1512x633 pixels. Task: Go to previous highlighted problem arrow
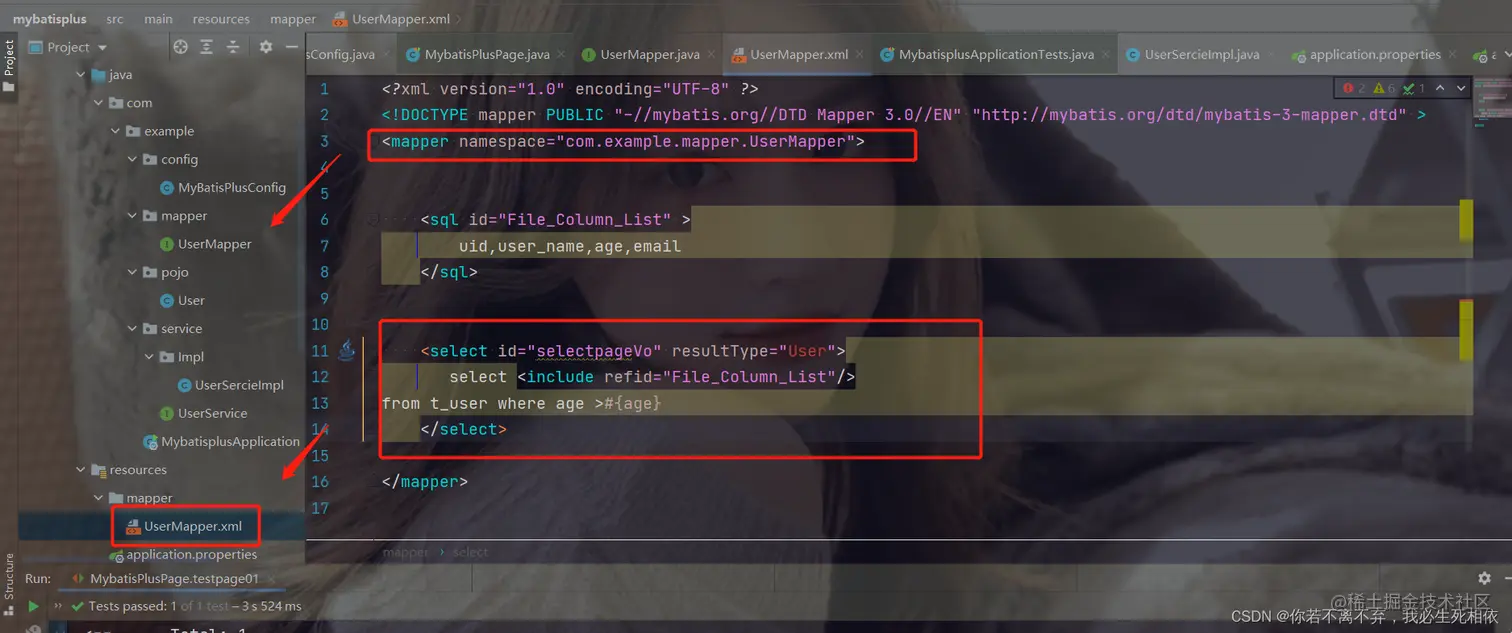pyautogui.click(x=1440, y=88)
